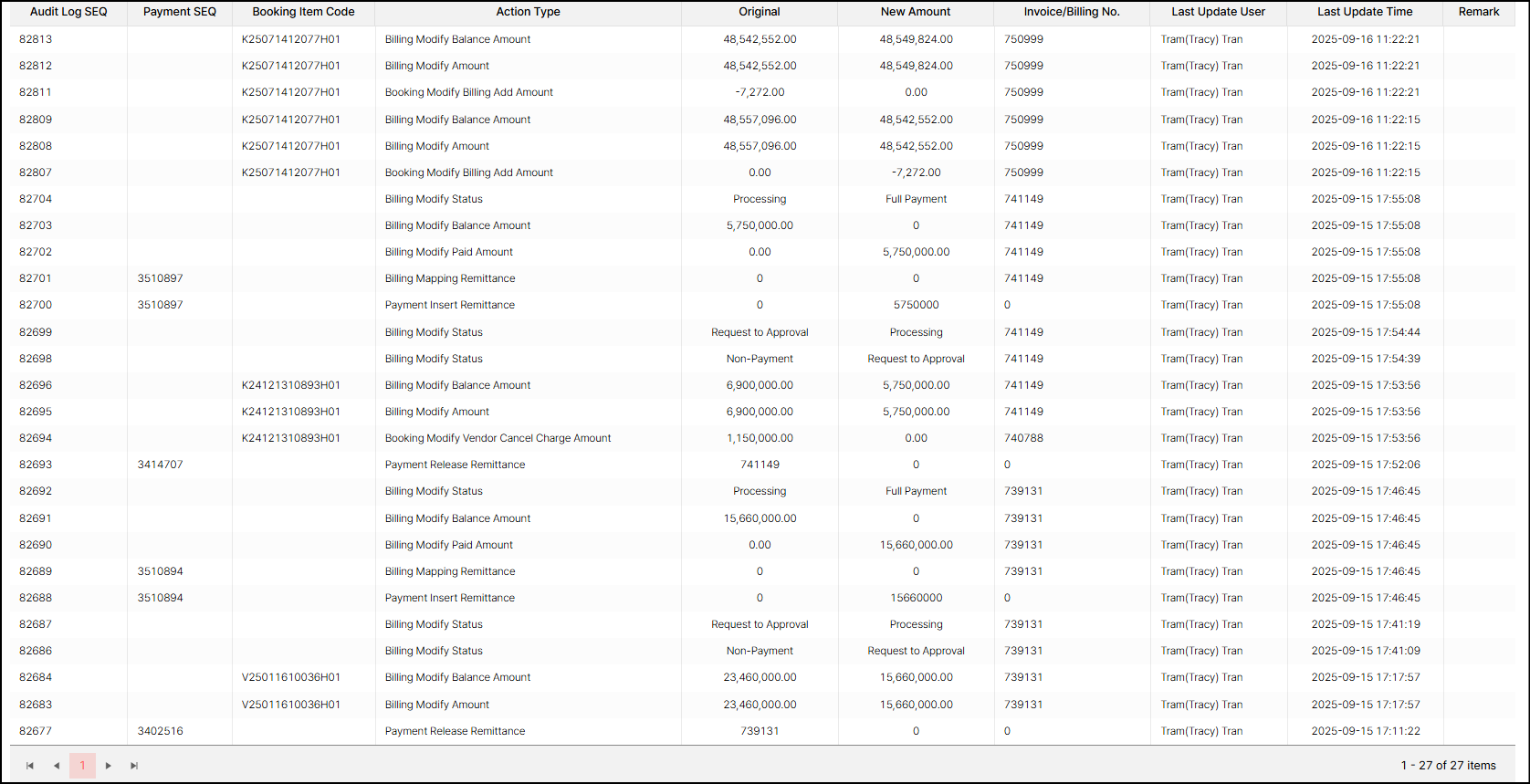Select audit log row 82809
The width and height of the screenshot is (1530, 784).
tap(763, 120)
